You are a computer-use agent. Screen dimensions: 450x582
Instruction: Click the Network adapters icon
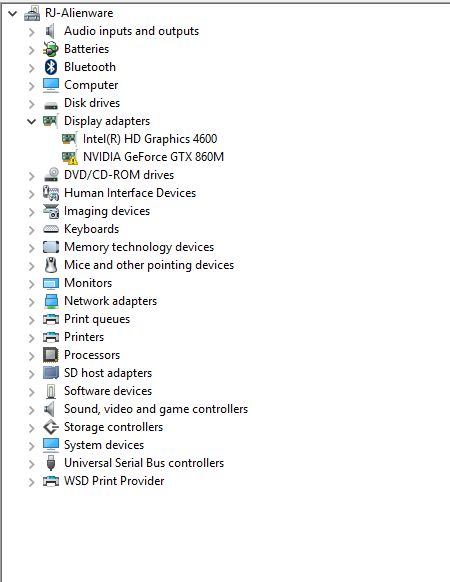point(51,301)
